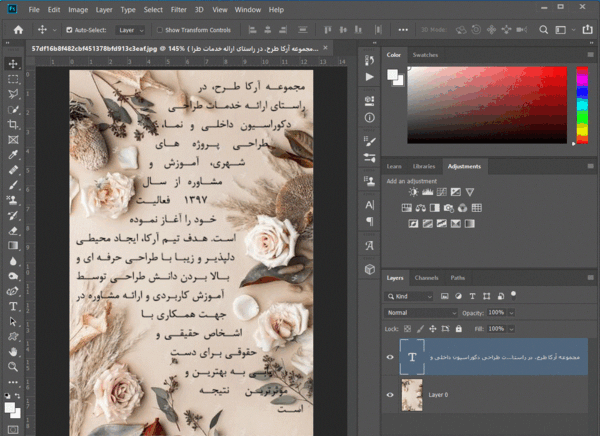Viewport: 600px width, 436px height.
Task: Switch to the Swatches tab
Action: 425,55
